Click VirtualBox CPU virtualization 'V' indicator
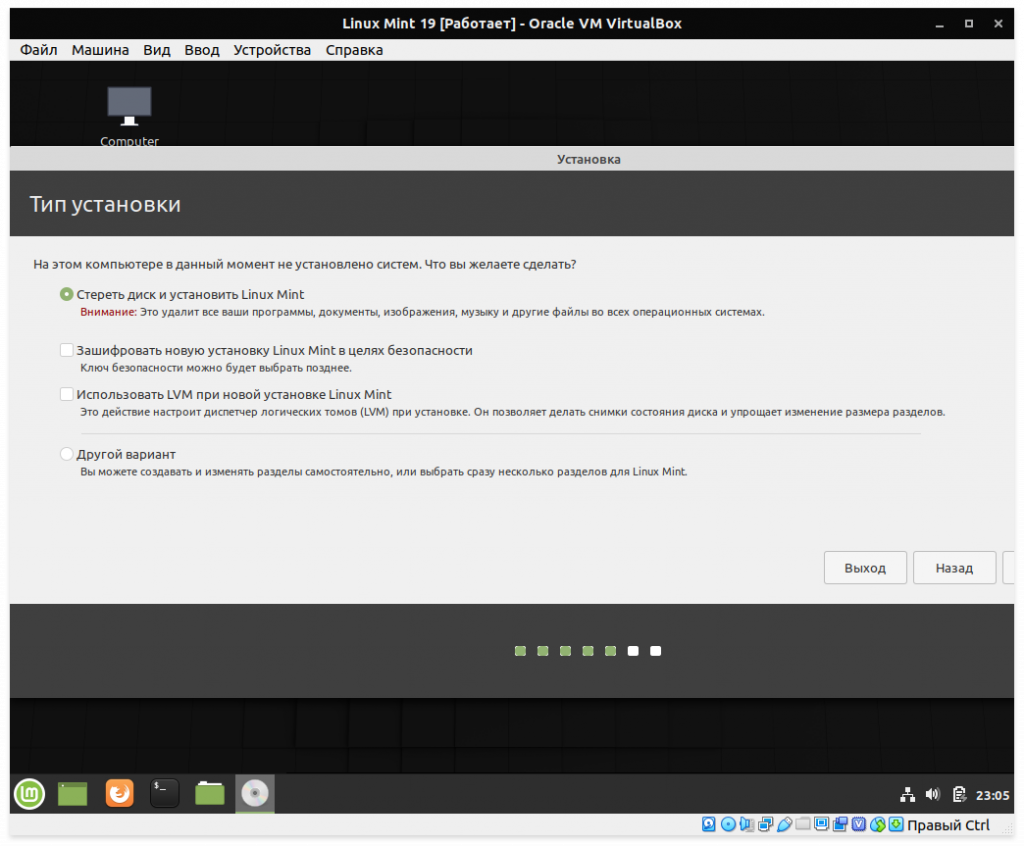1024x846 pixels. pyautogui.click(x=859, y=824)
